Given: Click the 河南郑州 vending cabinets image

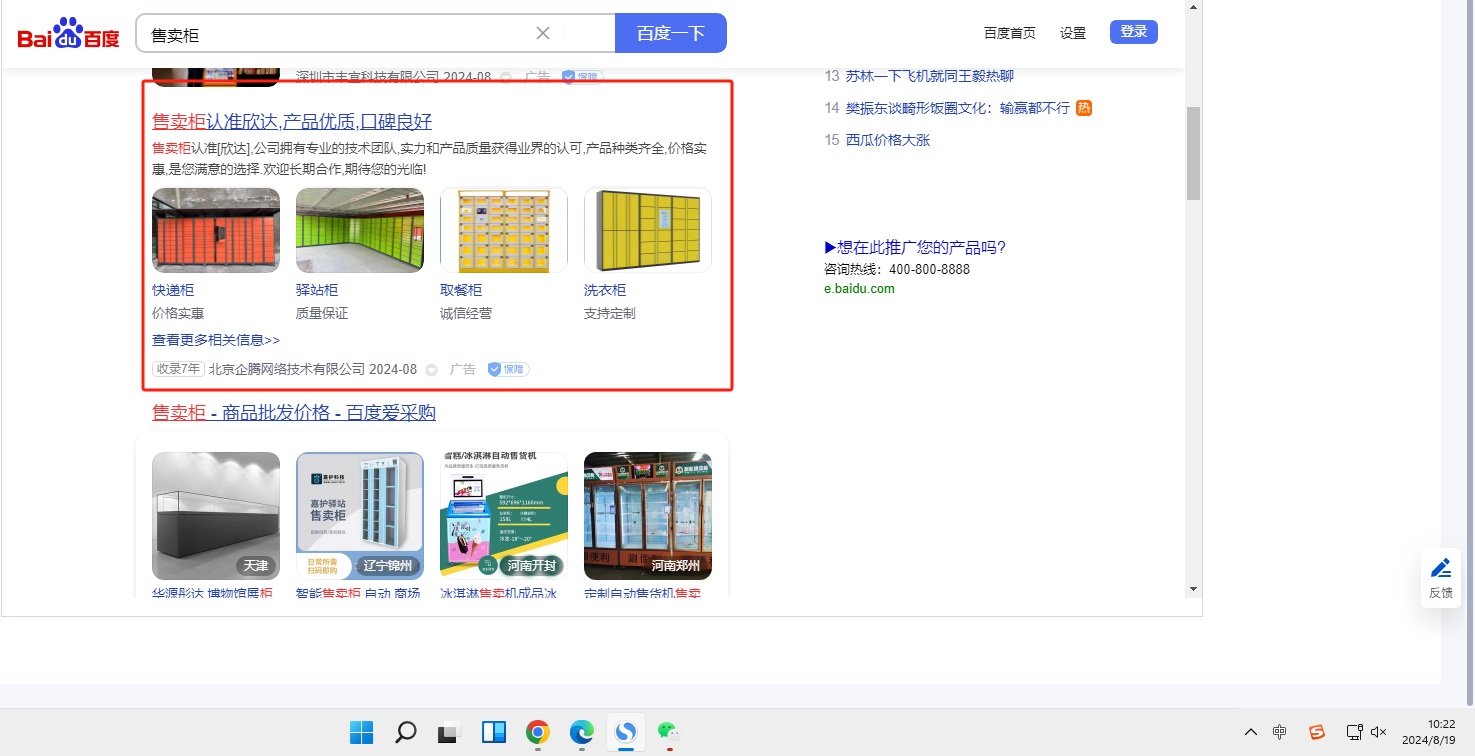Looking at the screenshot, I should tap(648, 516).
